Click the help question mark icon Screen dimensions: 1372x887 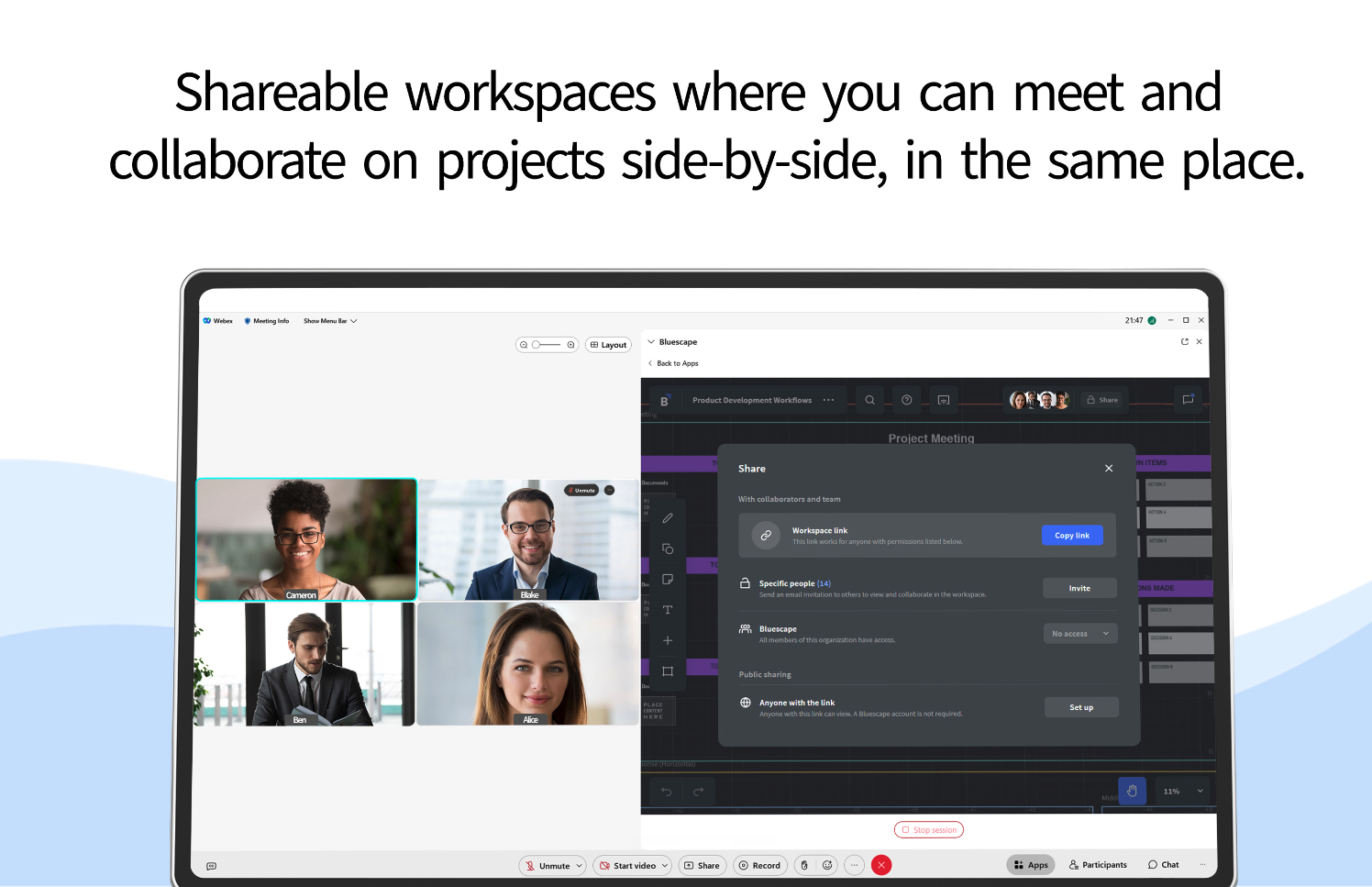coord(906,400)
